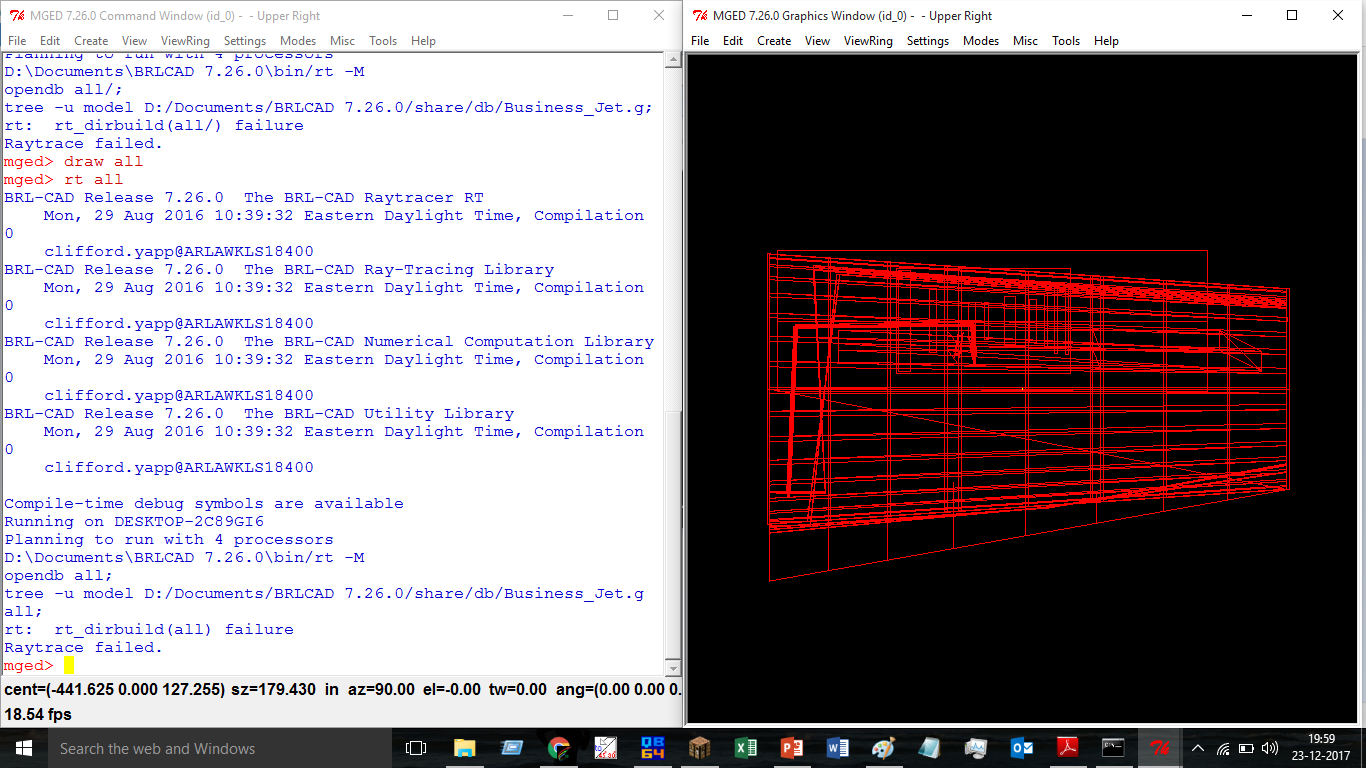
Task: Open Wi-Fi network tray icon
Action: (1223, 748)
